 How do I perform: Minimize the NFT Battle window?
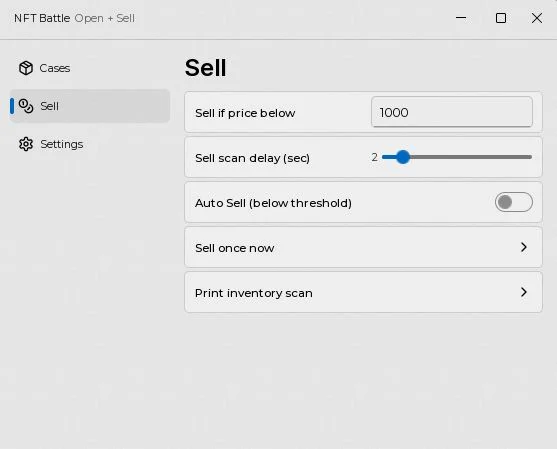tap(461, 18)
